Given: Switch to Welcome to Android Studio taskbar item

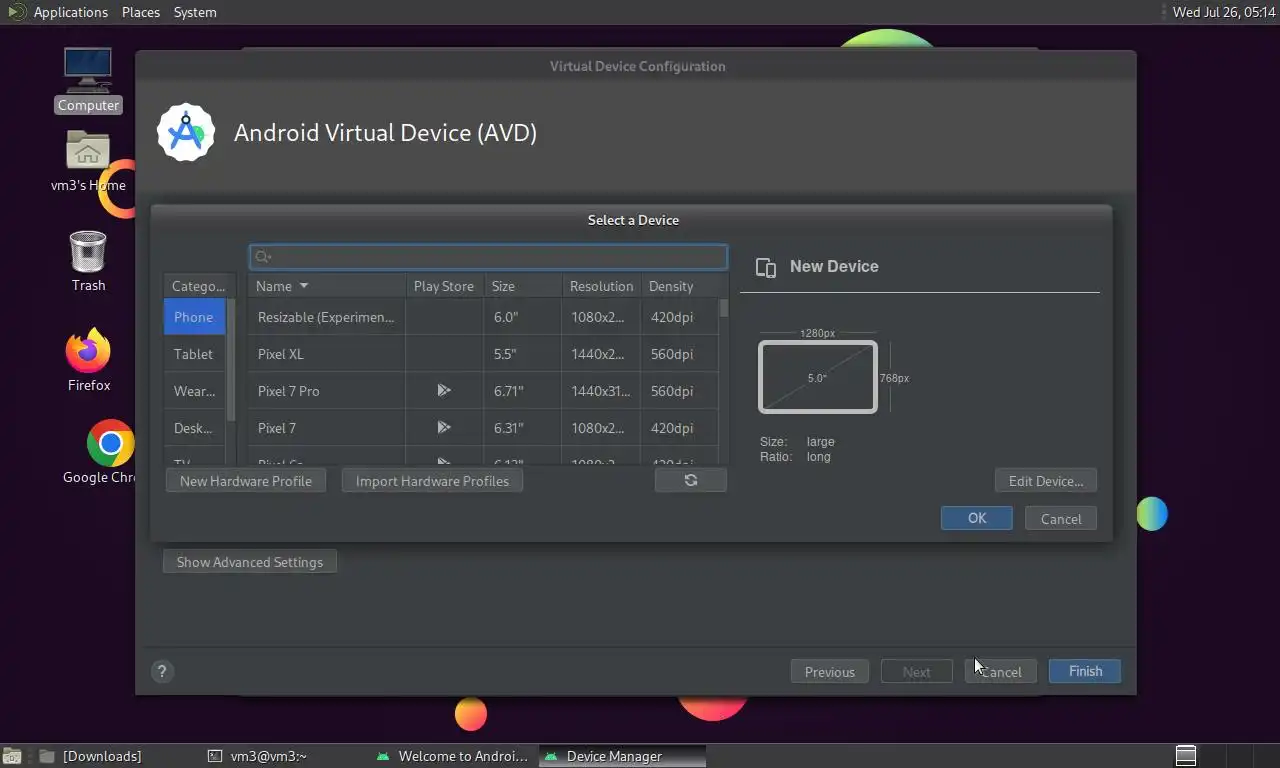Looking at the screenshot, I should click(x=452, y=756).
